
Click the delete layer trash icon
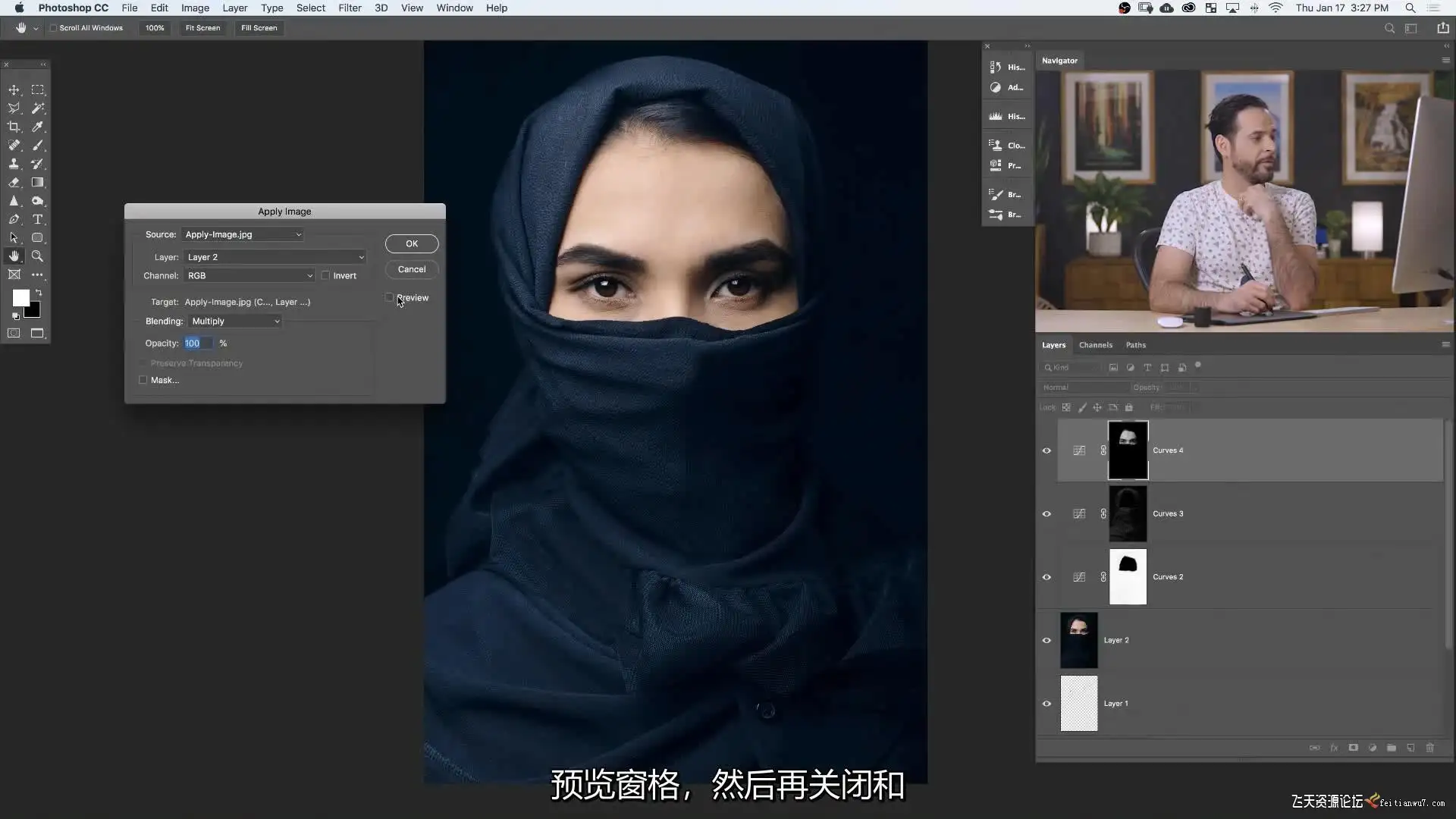click(1429, 748)
